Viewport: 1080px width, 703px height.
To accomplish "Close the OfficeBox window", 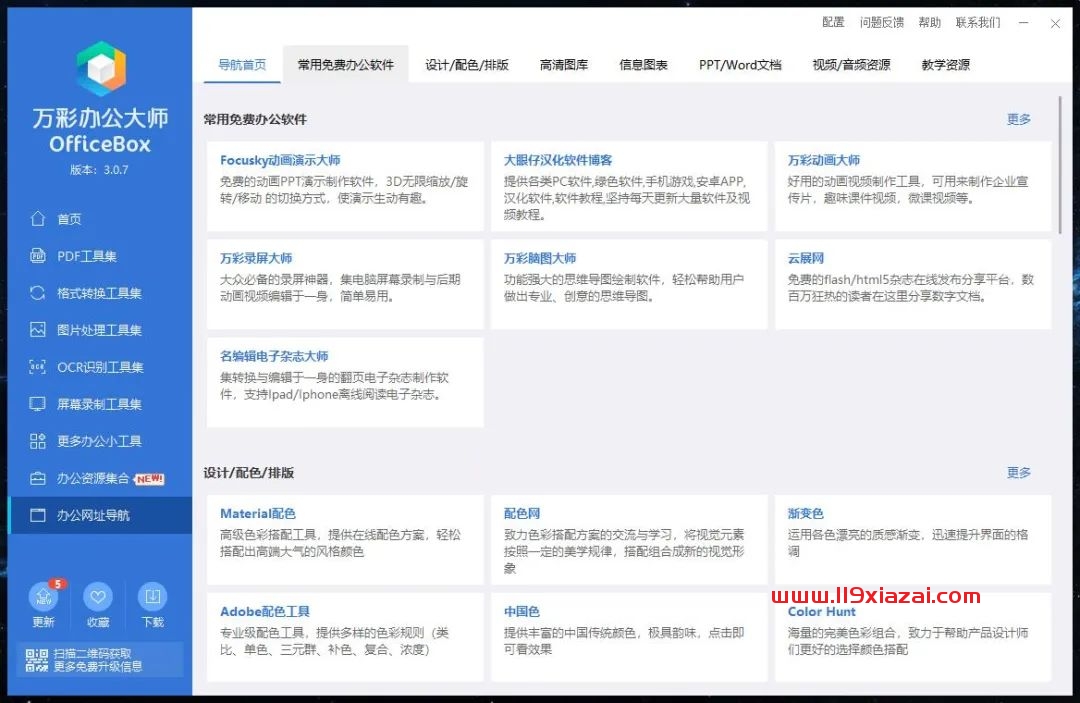I will [1055, 23].
